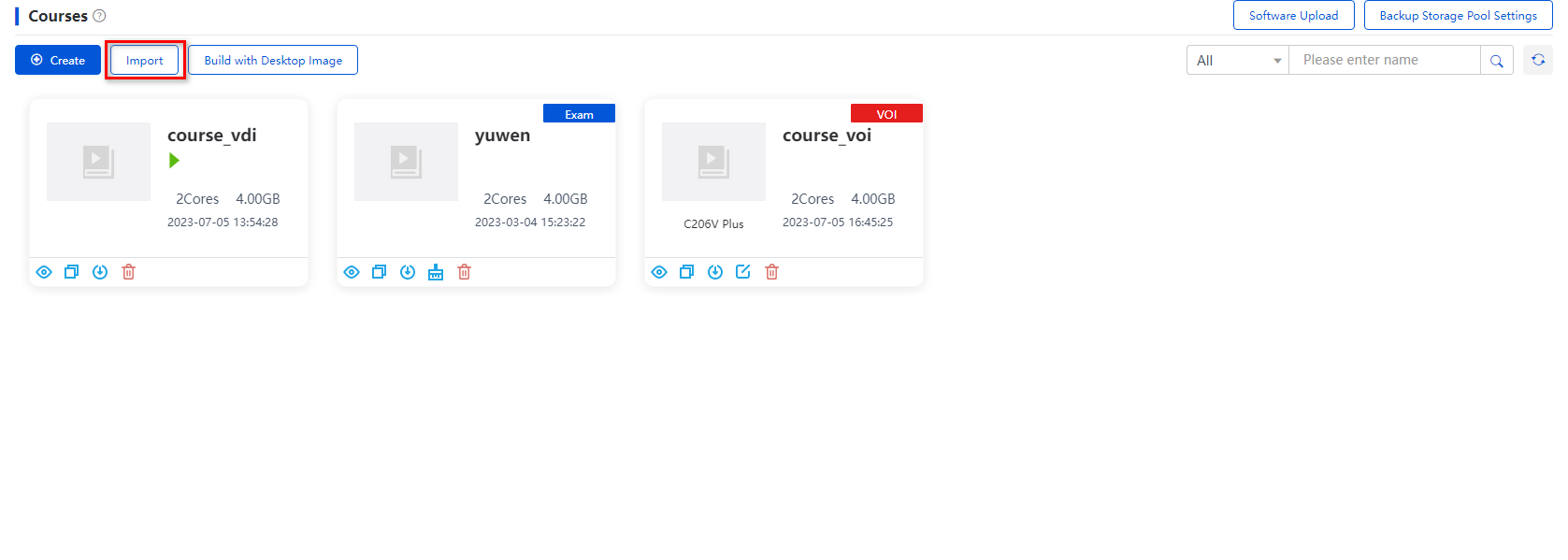Image resolution: width=1568 pixels, height=560 pixels.
Task: Click the date 2023-03-04 15:23:22
Action: [530, 223]
